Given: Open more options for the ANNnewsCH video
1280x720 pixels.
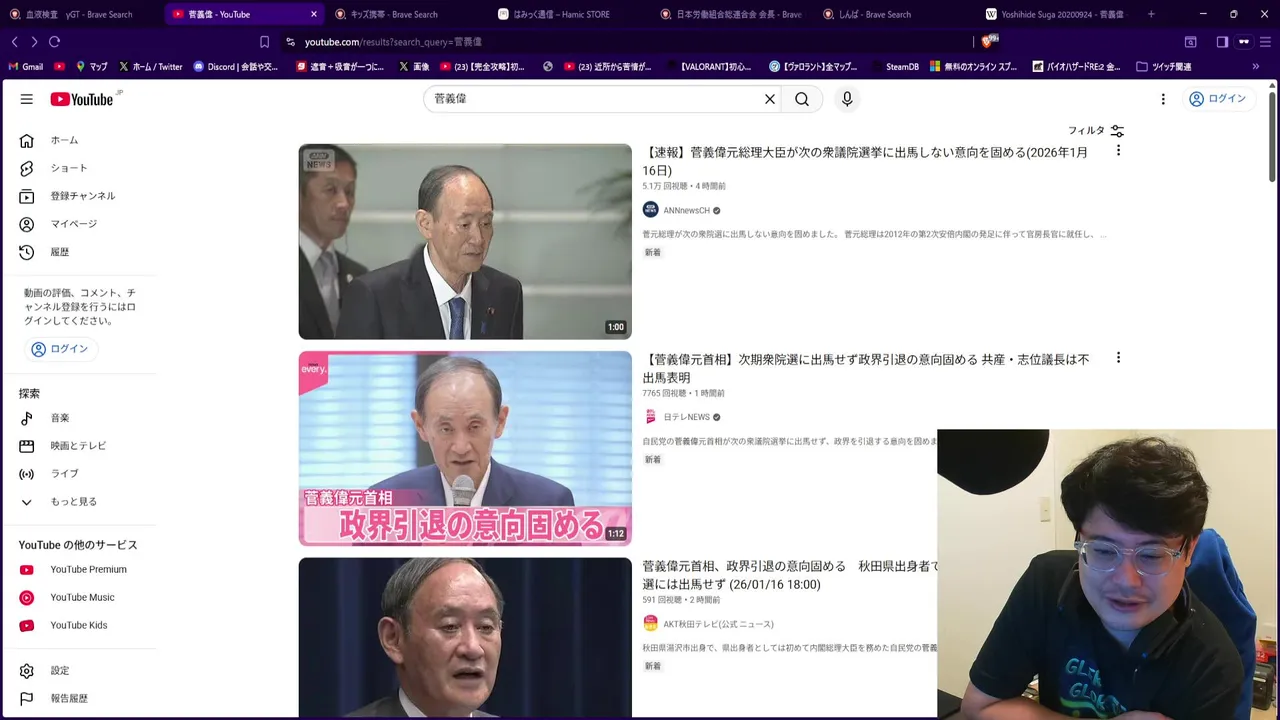Looking at the screenshot, I should (x=1118, y=151).
